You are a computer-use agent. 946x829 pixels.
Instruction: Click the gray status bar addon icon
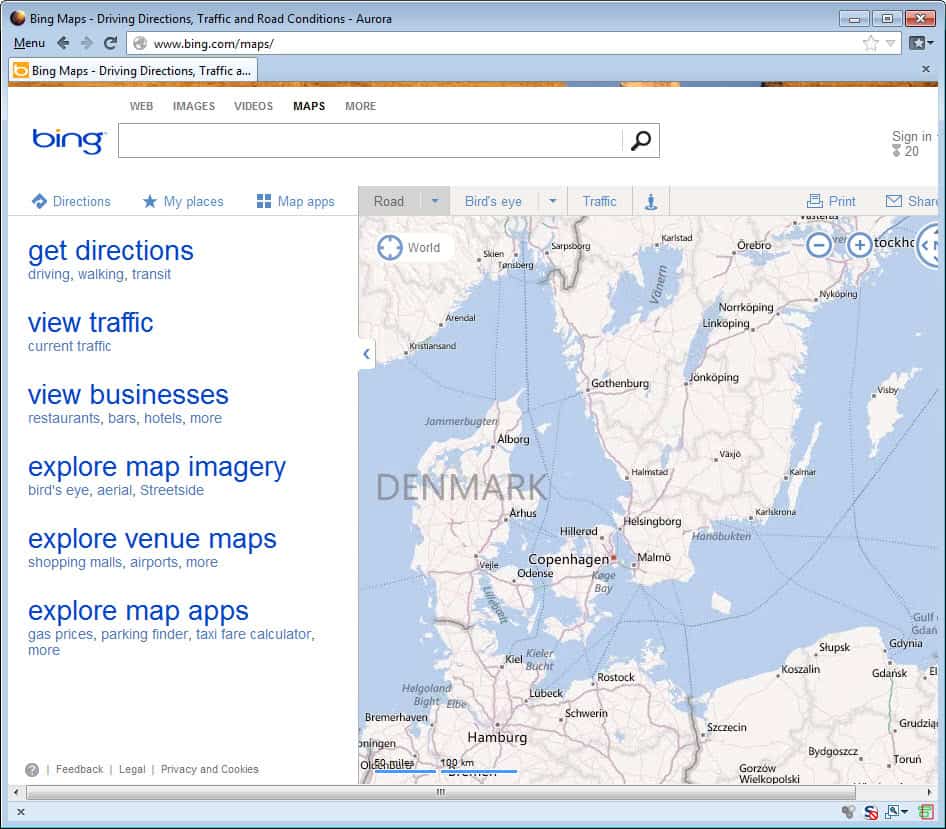(x=848, y=813)
